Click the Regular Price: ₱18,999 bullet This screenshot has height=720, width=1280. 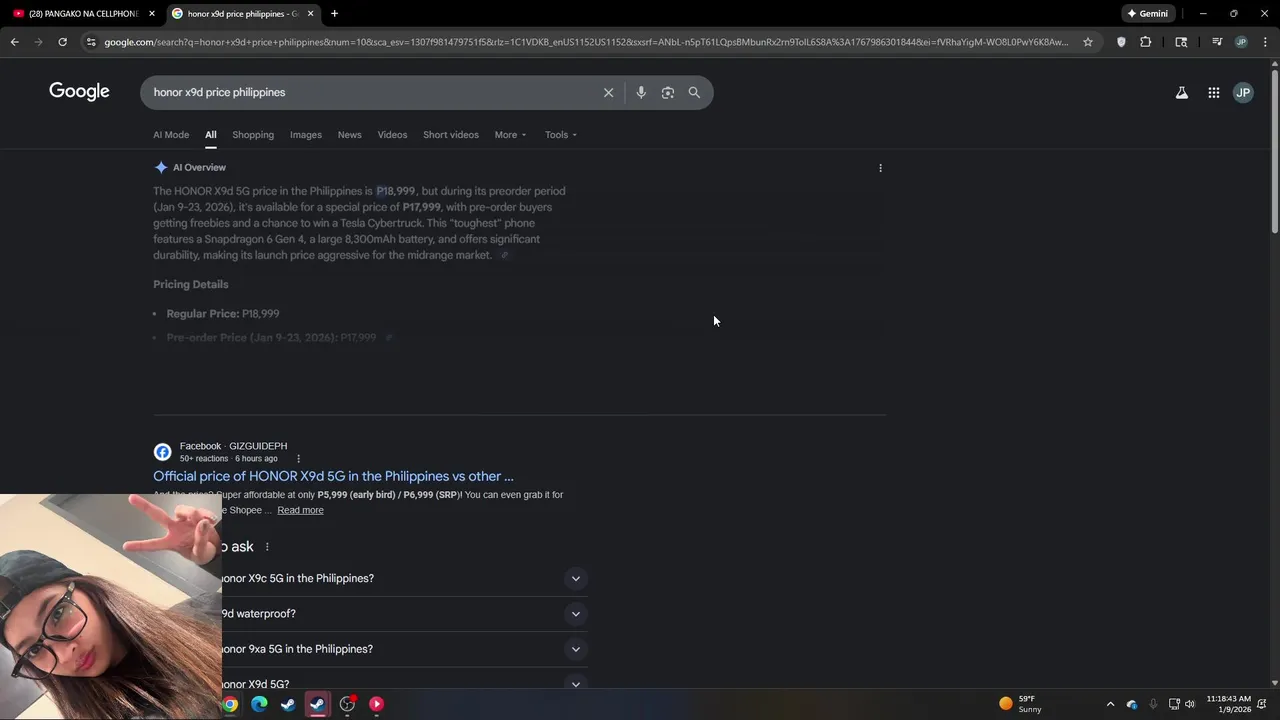coord(223,314)
